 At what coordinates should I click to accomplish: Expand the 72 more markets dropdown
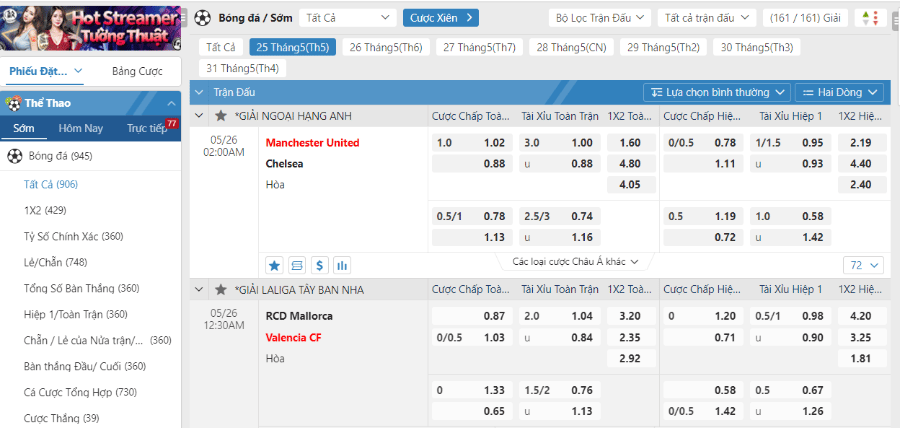(x=863, y=265)
